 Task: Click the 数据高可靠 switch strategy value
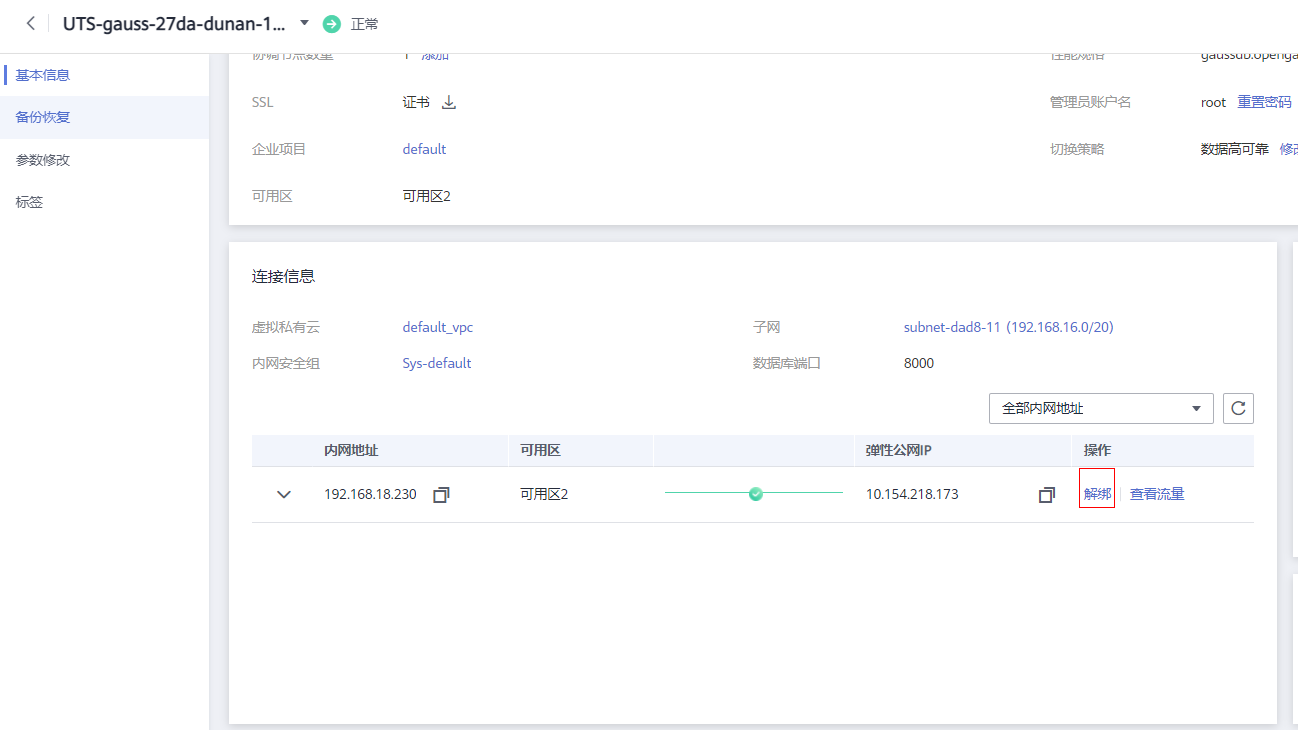pos(1235,149)
